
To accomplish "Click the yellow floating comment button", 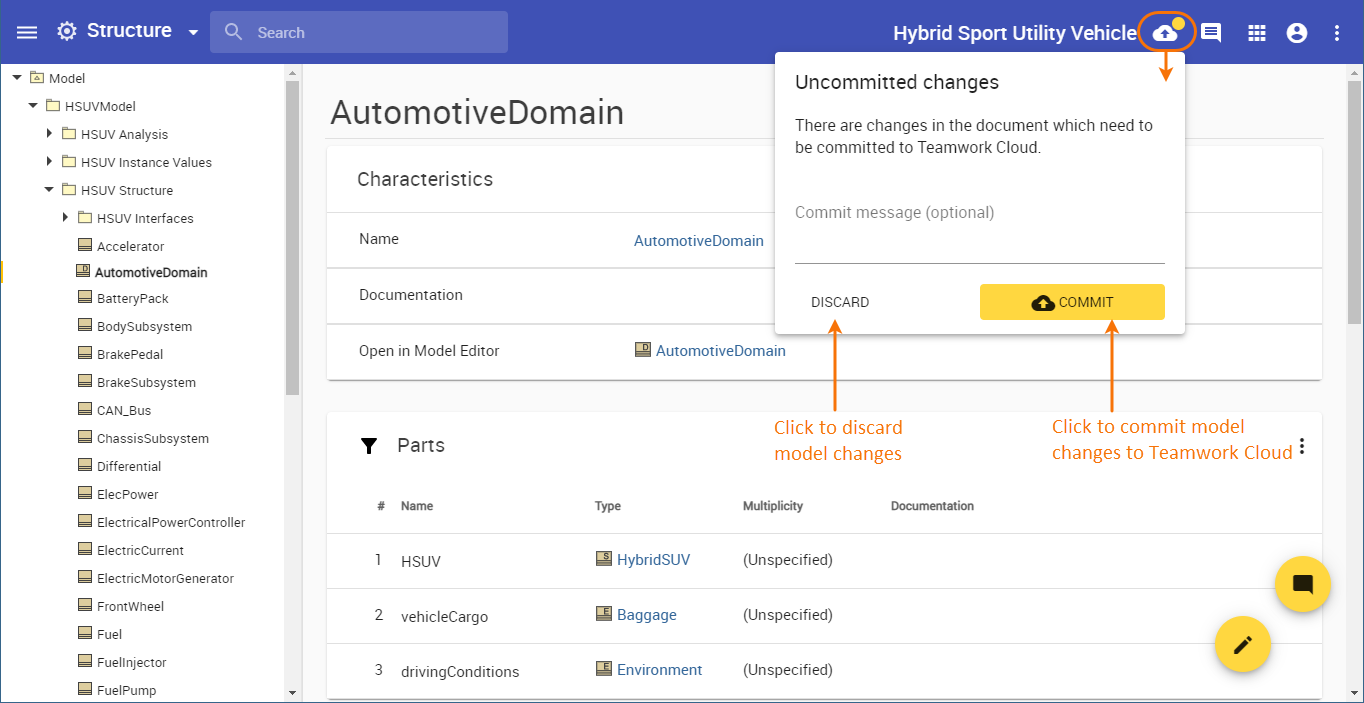I will tap(1302, 584).
